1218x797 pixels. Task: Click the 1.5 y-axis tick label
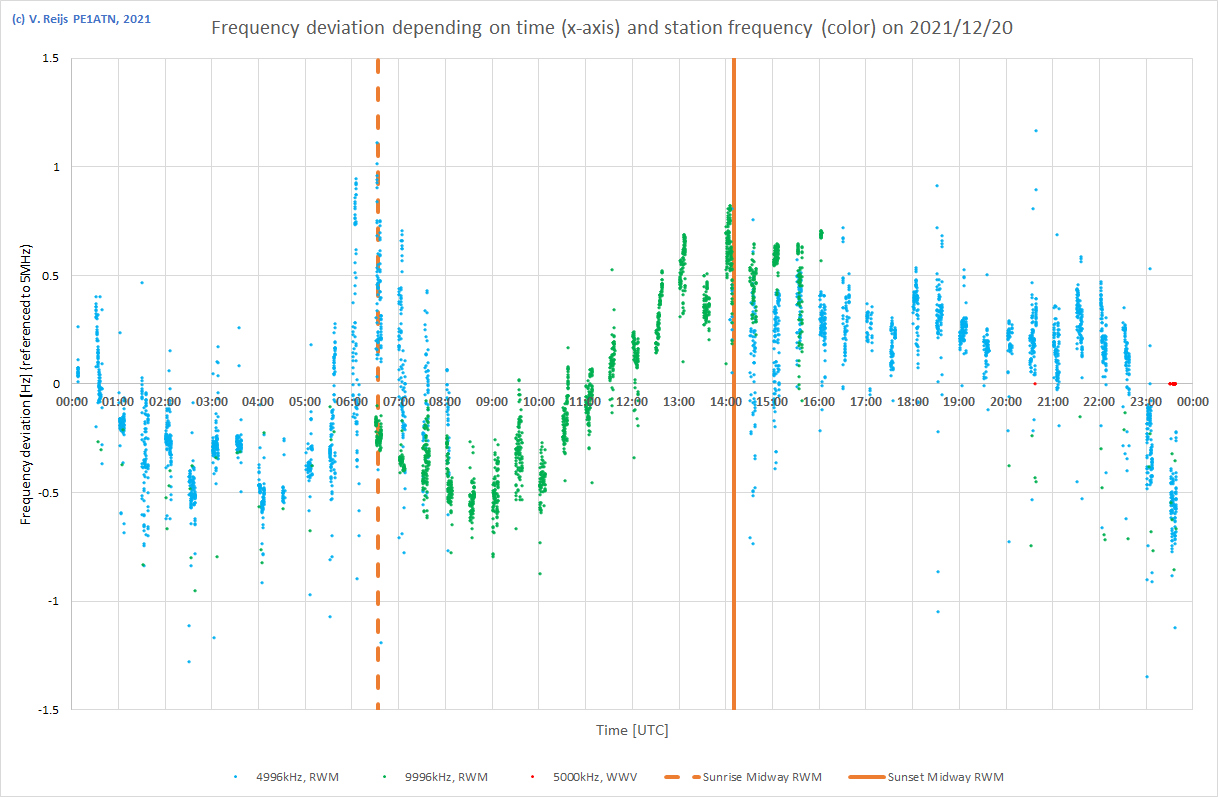[50, 58]
